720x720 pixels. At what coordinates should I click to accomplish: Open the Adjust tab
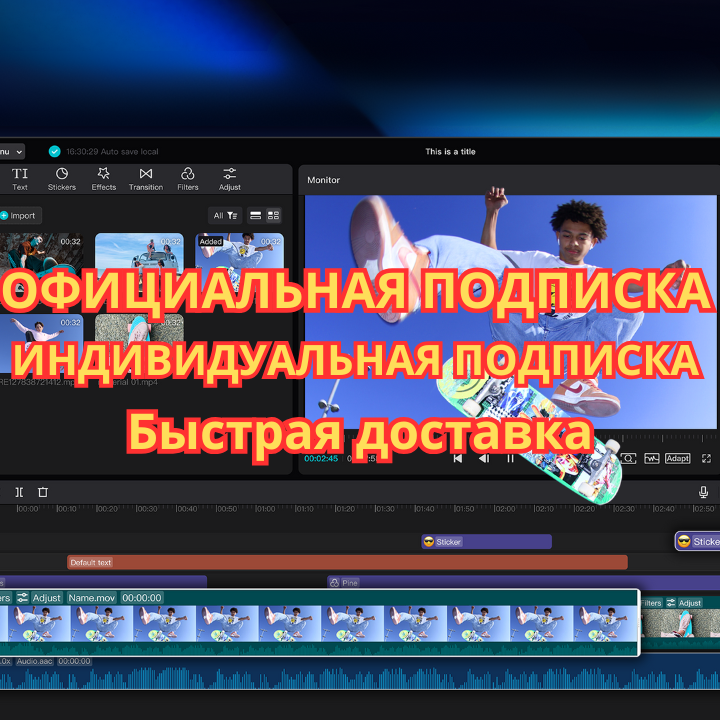pyautogui.click(x=230, y=179)
